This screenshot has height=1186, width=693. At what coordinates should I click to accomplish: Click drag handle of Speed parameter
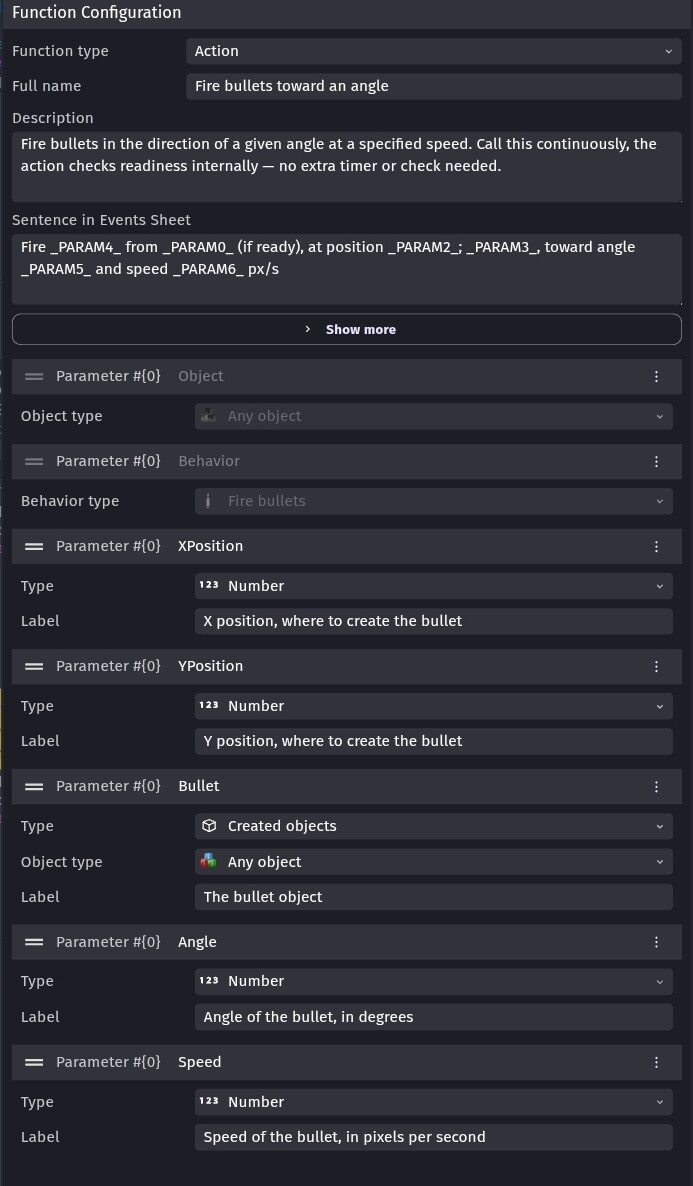point(34,1062)
